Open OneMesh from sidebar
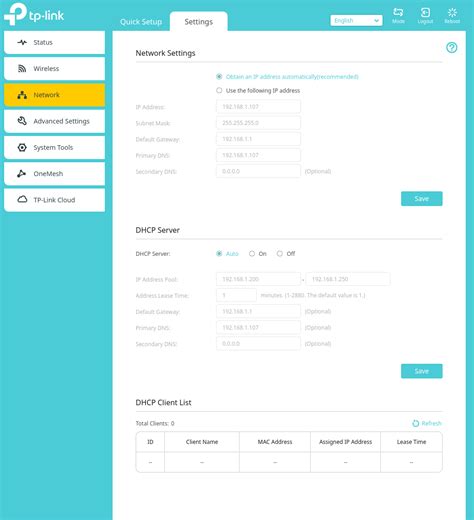This screenshot has height=520, width=474. (54, 174)
